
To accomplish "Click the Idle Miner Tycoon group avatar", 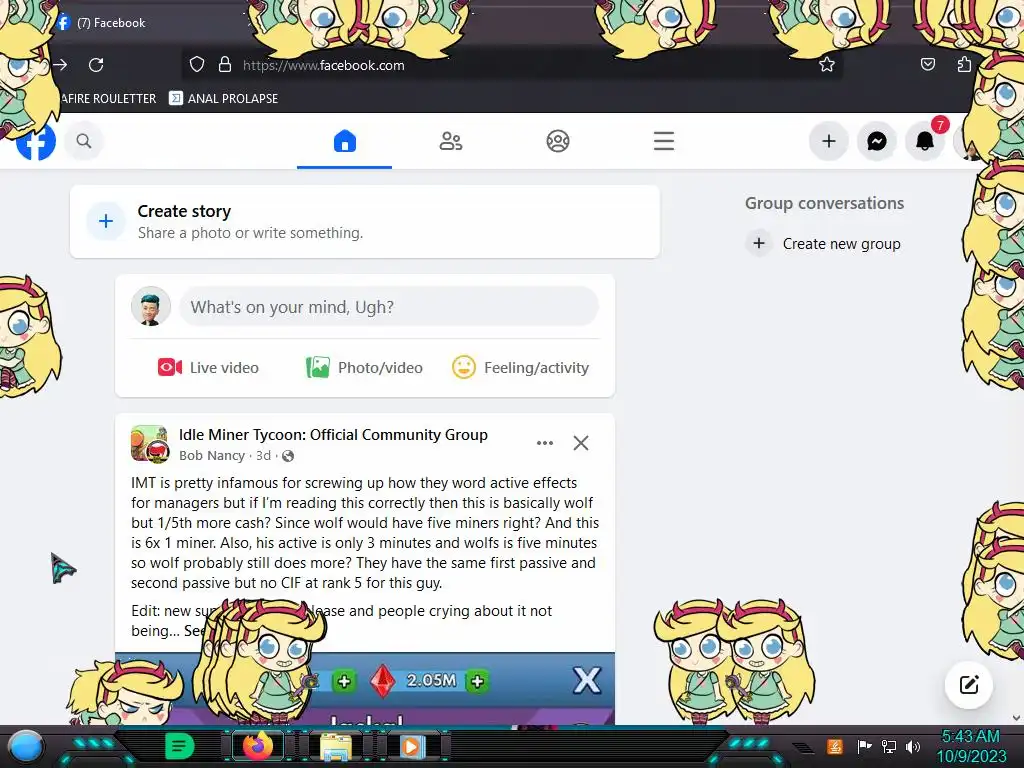I will tap(150, 443).
